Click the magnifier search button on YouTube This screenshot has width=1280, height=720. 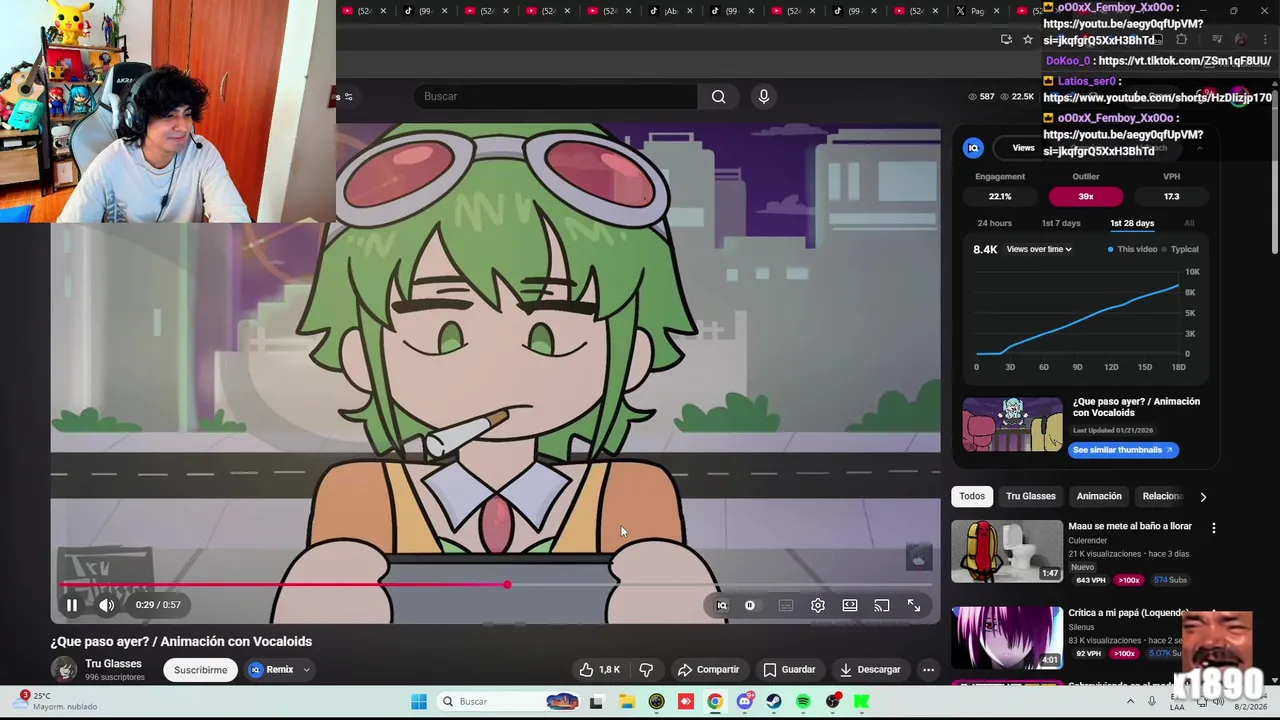(718, 96)
